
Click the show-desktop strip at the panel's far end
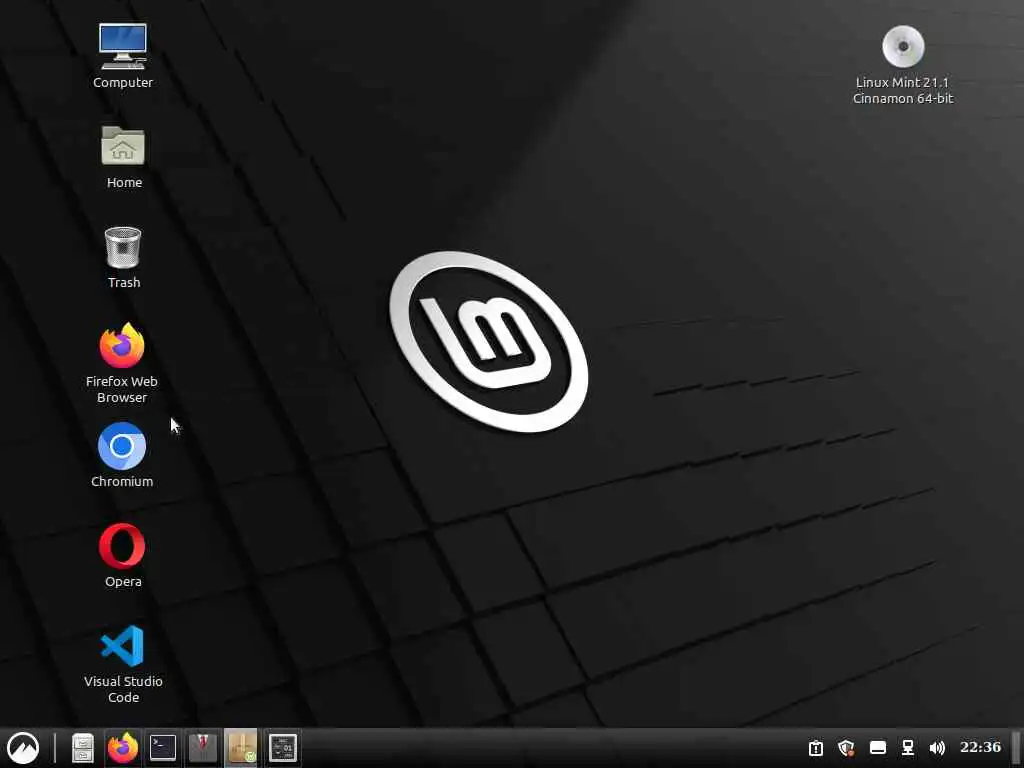click(1016, 748)
